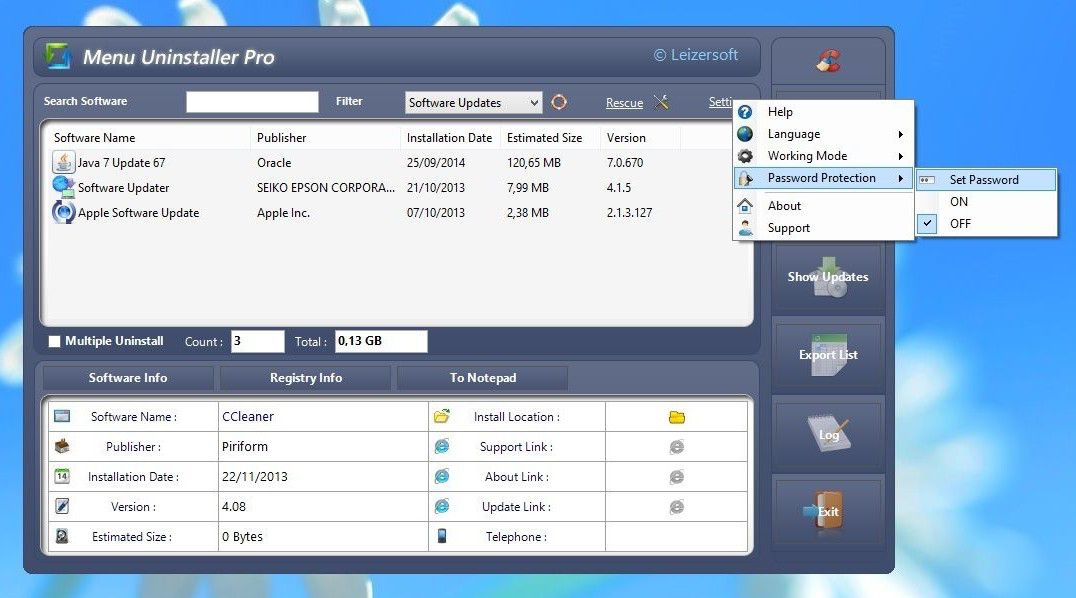Select the SEIKO EPSON CORPORA... publisher cell
Image resolution: width=1076 pixels, height=598 pixels.
(x=326, y=187)
